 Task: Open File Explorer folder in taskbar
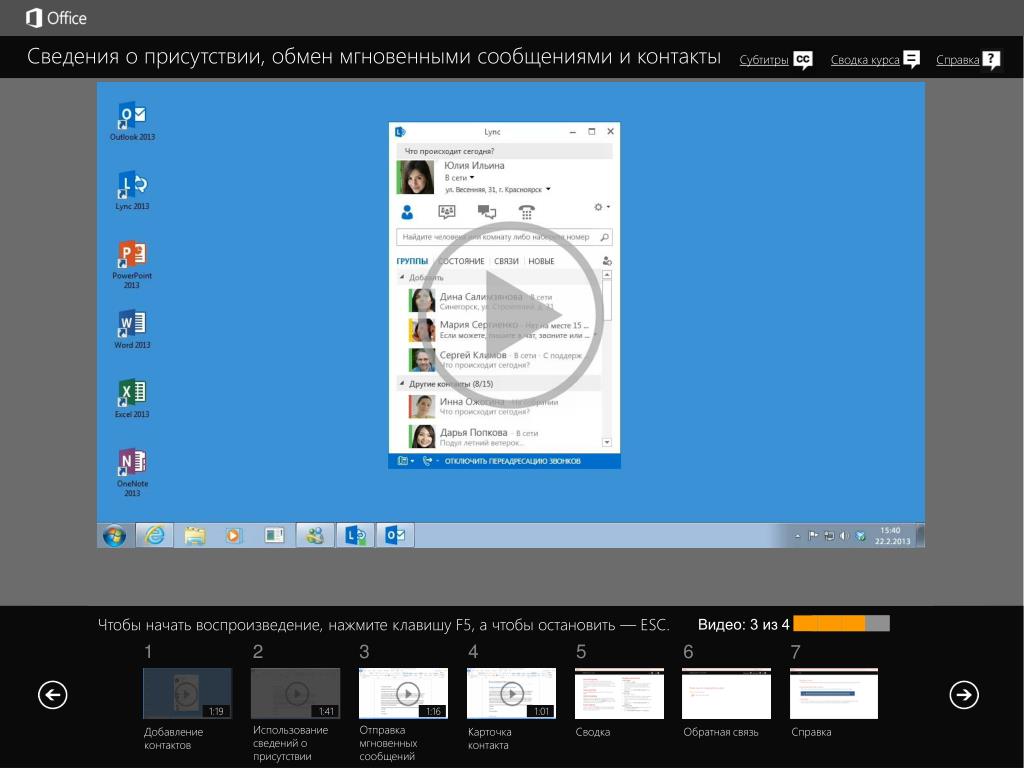pyautogui.click(x=195, y=536)
